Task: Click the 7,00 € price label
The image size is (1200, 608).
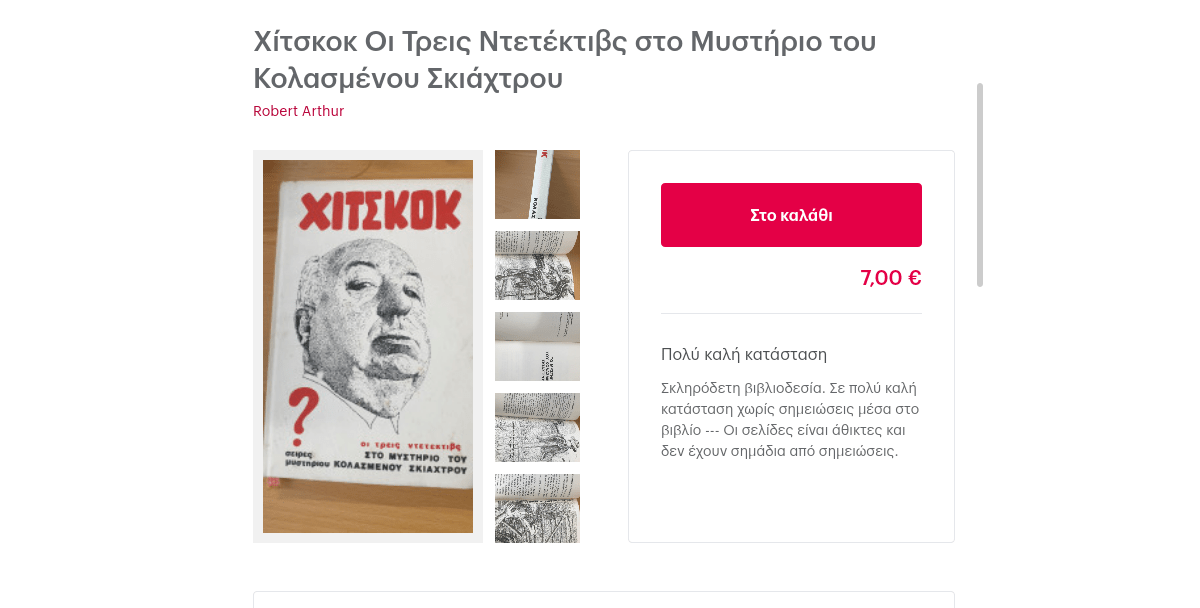Action: (891, 278)
